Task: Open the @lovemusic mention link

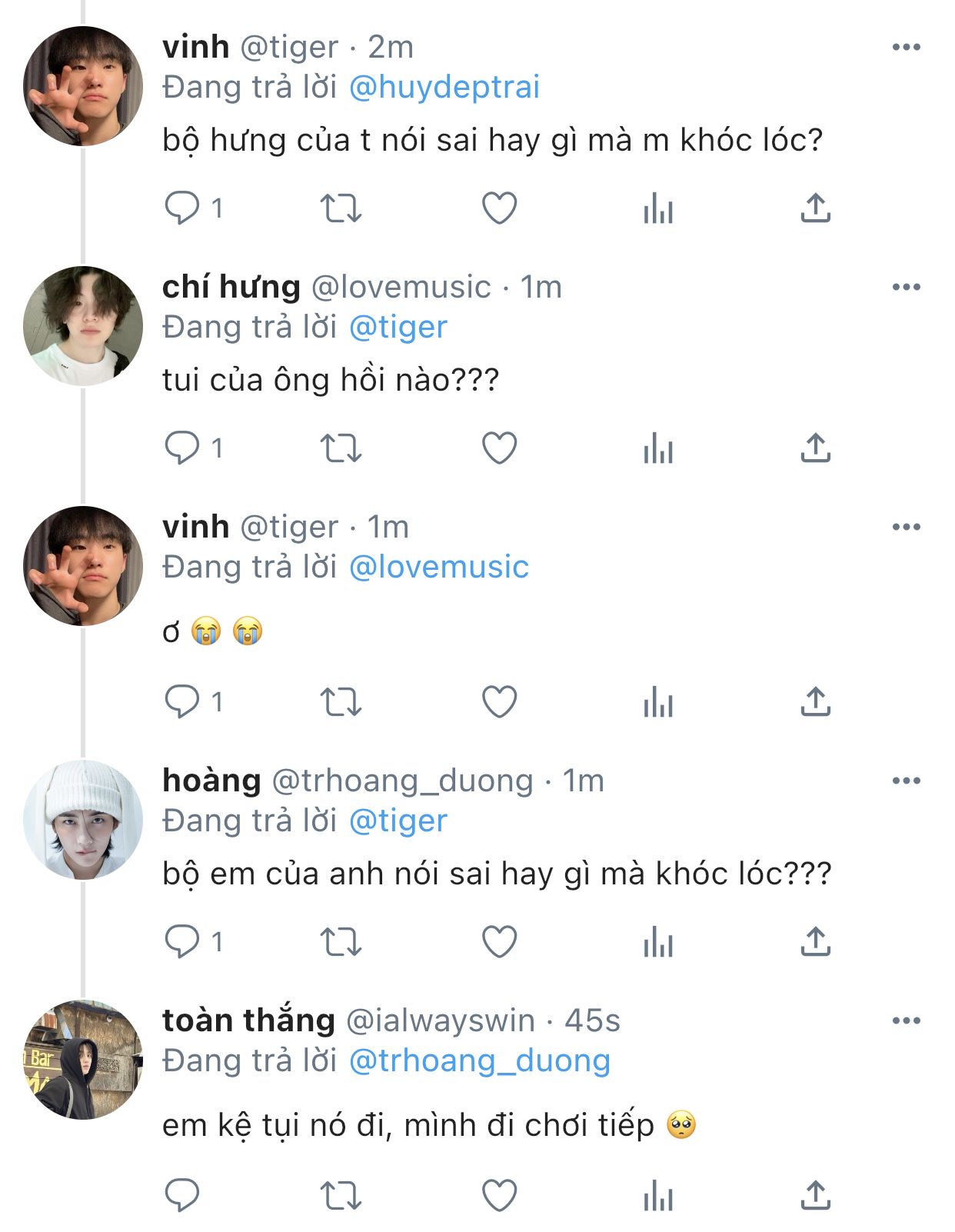Action: pyautogui.click(x=439, y=567)
